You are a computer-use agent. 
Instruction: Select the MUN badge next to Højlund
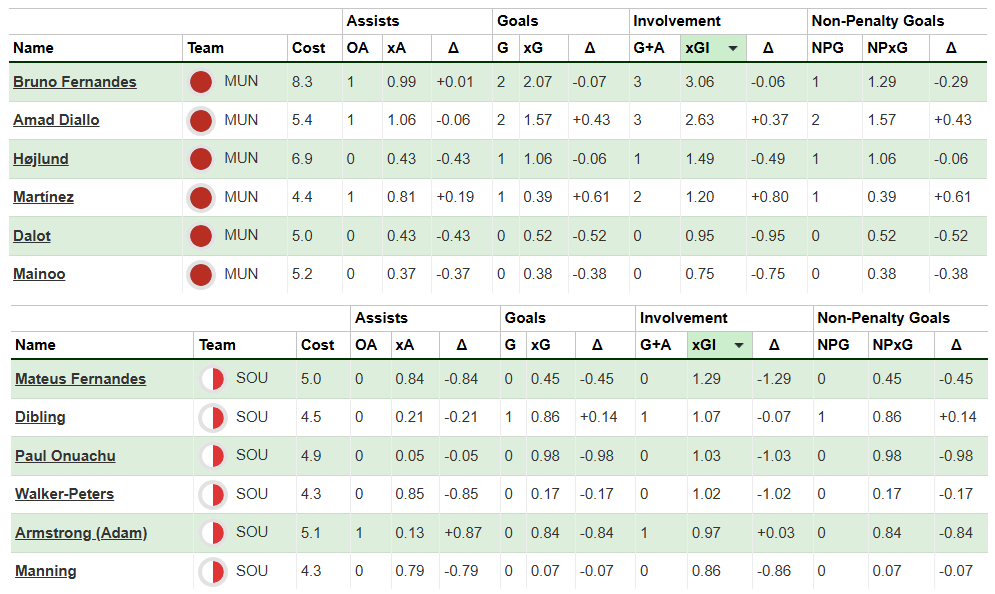pos(200,159)
